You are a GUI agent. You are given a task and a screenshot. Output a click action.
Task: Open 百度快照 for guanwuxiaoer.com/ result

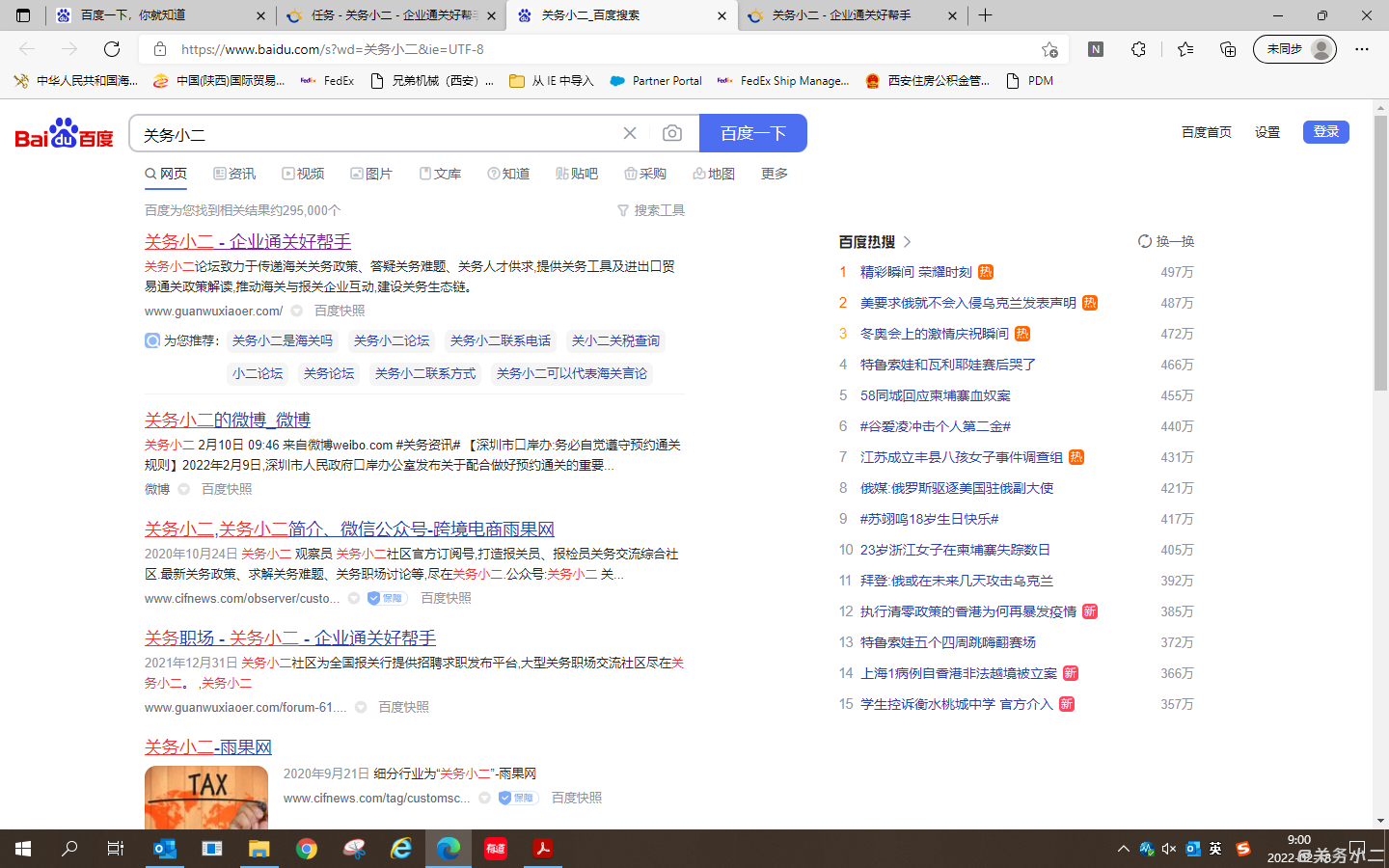(340, 311)
